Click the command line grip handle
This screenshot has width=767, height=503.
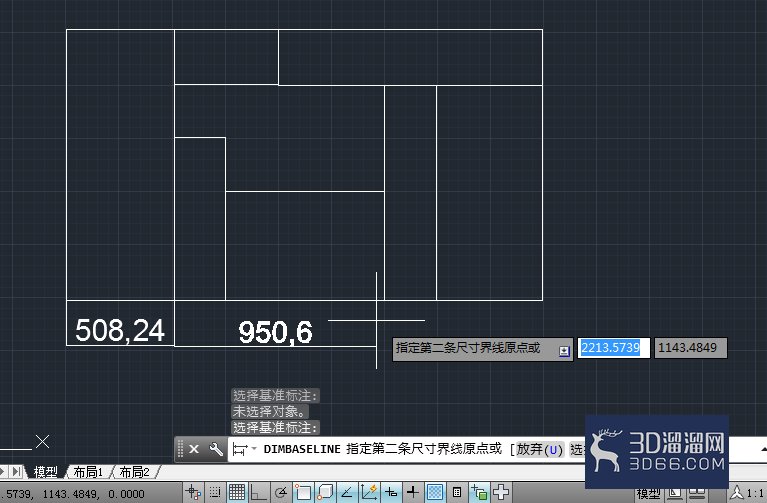tap(180, 449)
